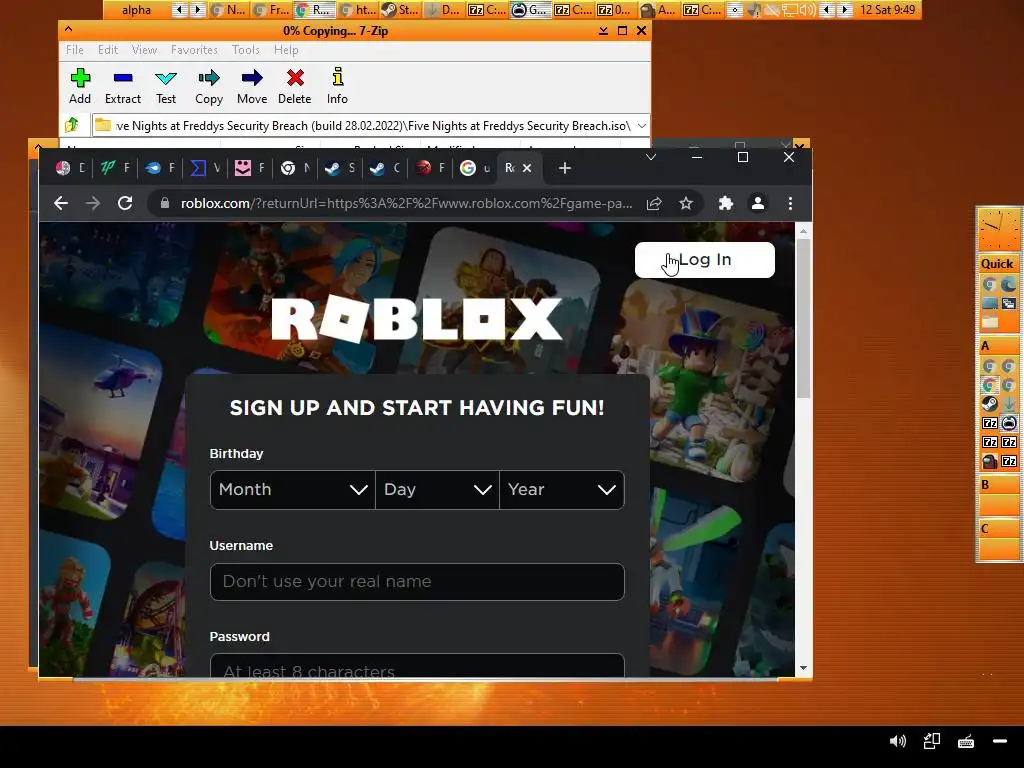Share this page from the address bar

654,204
